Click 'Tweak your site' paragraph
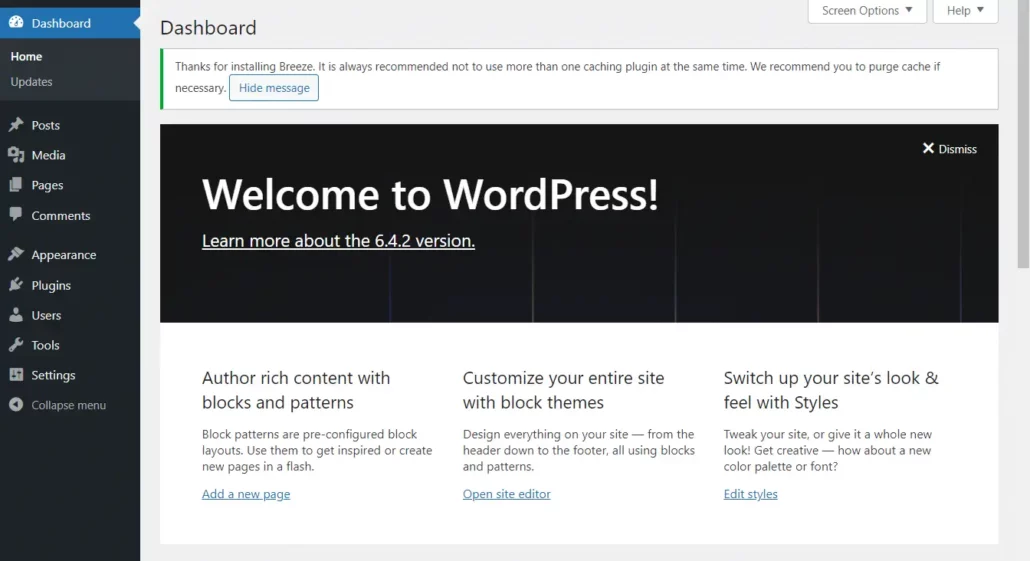Viewport: 1030px width, 561px height. tap(828, 451)
